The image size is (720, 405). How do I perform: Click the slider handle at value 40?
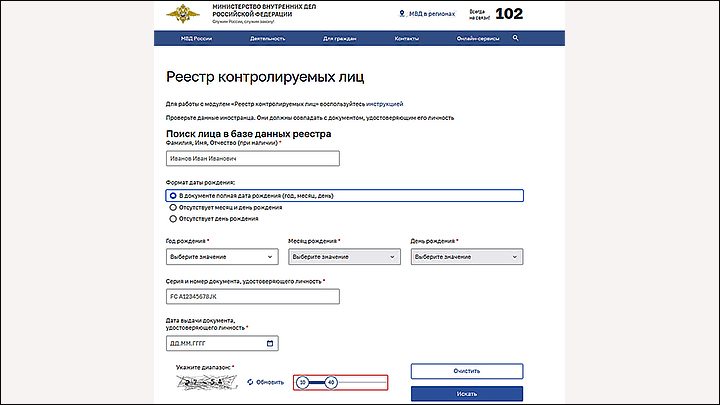coord(331,382)
